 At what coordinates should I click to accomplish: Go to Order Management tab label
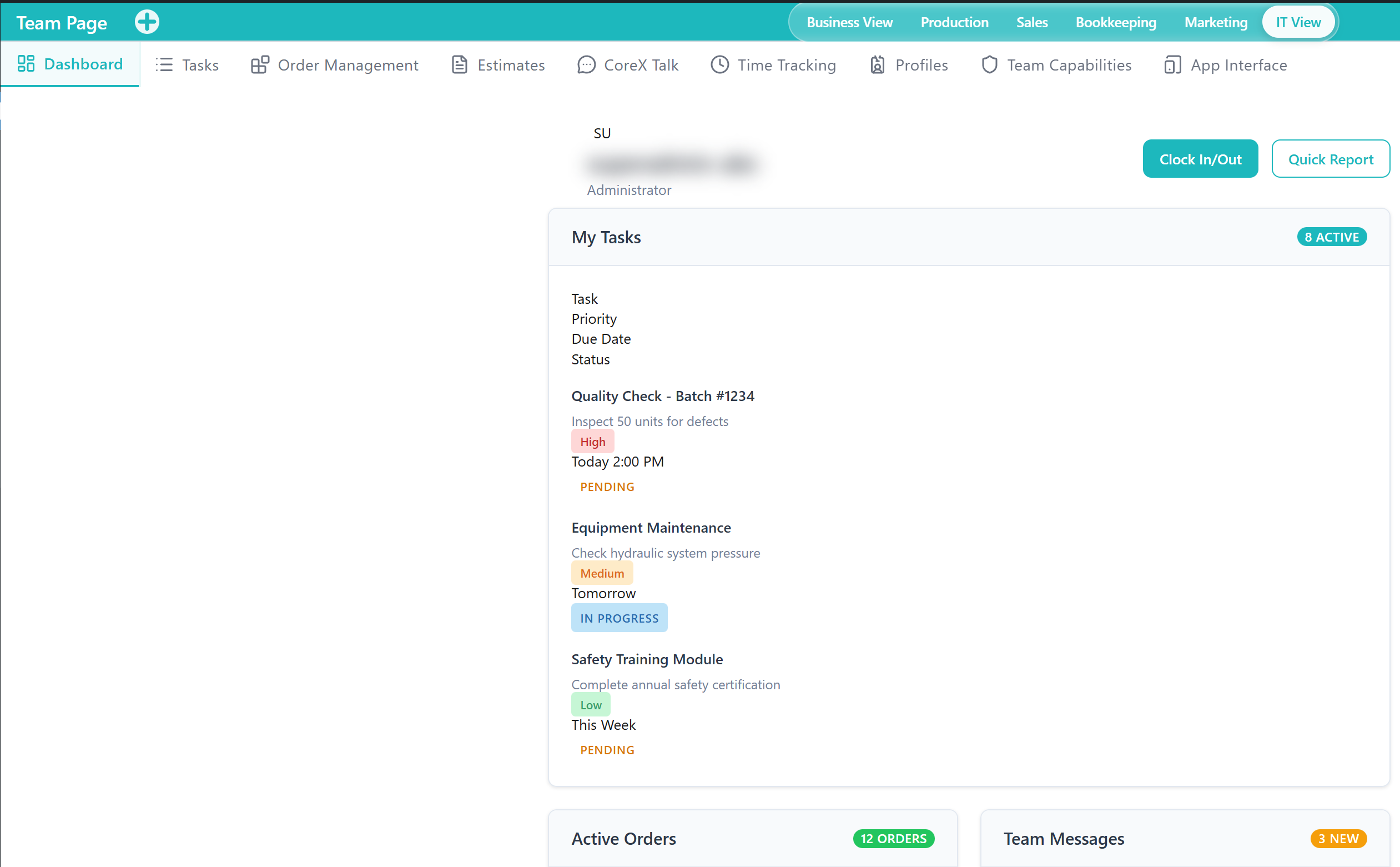pyautogui.click(x=348, y=65)
